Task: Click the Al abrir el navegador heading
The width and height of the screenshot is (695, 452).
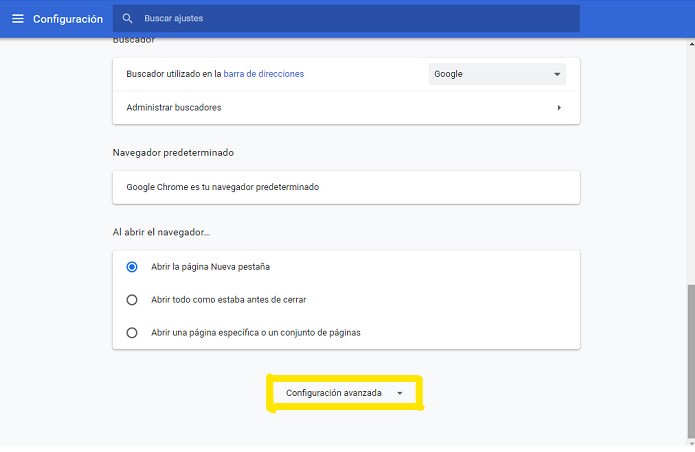Action: coord(161,232)
